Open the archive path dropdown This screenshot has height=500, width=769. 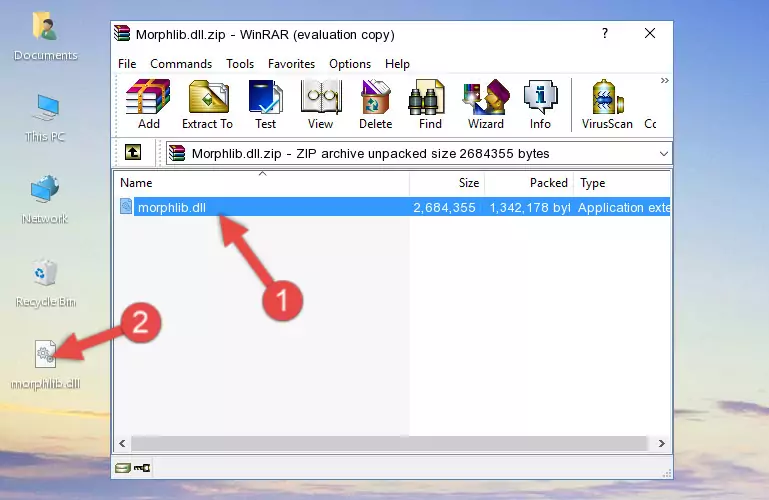point(664,153)
